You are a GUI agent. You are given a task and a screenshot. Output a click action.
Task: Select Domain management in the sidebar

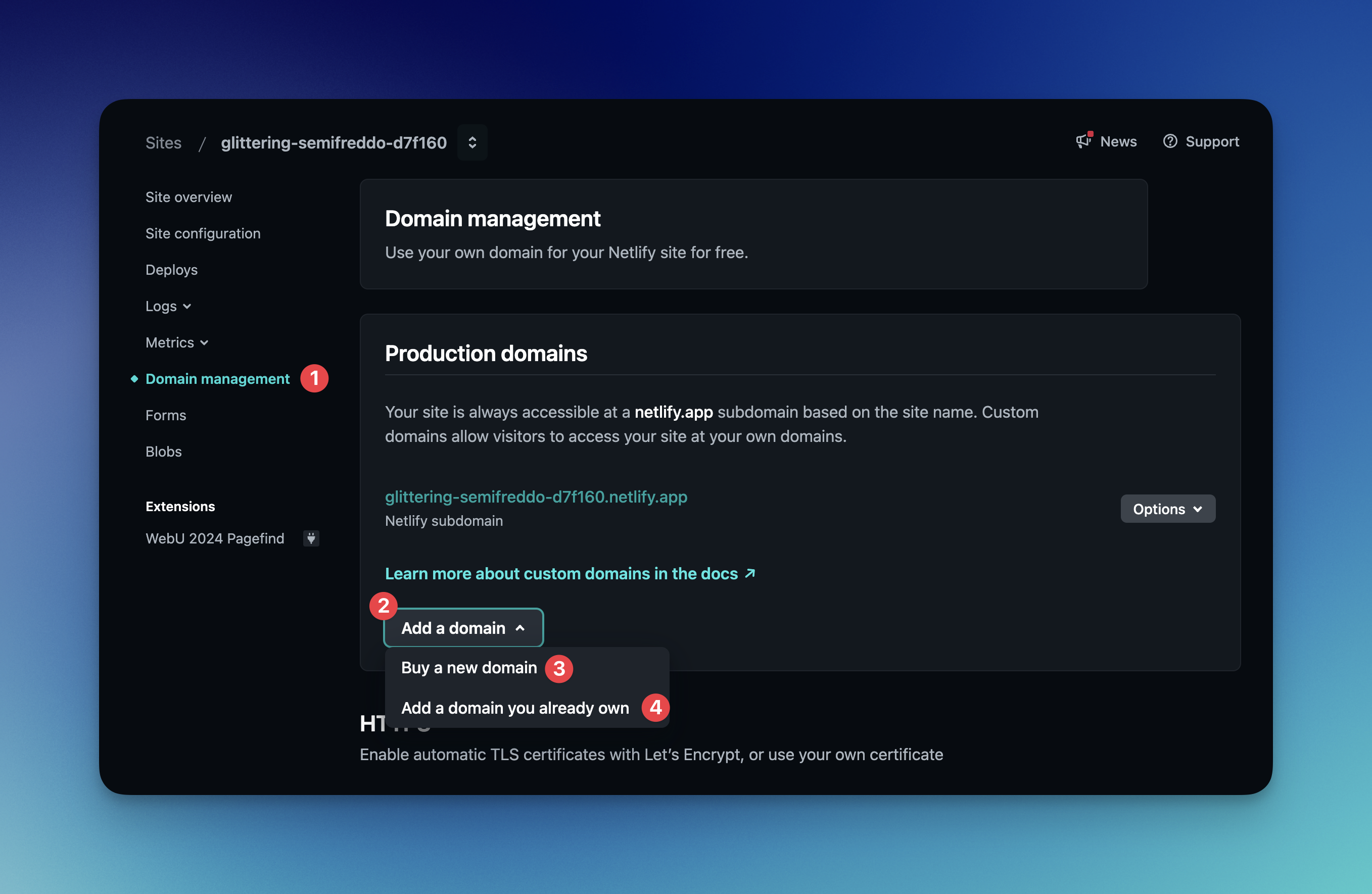tap(217, 378)
